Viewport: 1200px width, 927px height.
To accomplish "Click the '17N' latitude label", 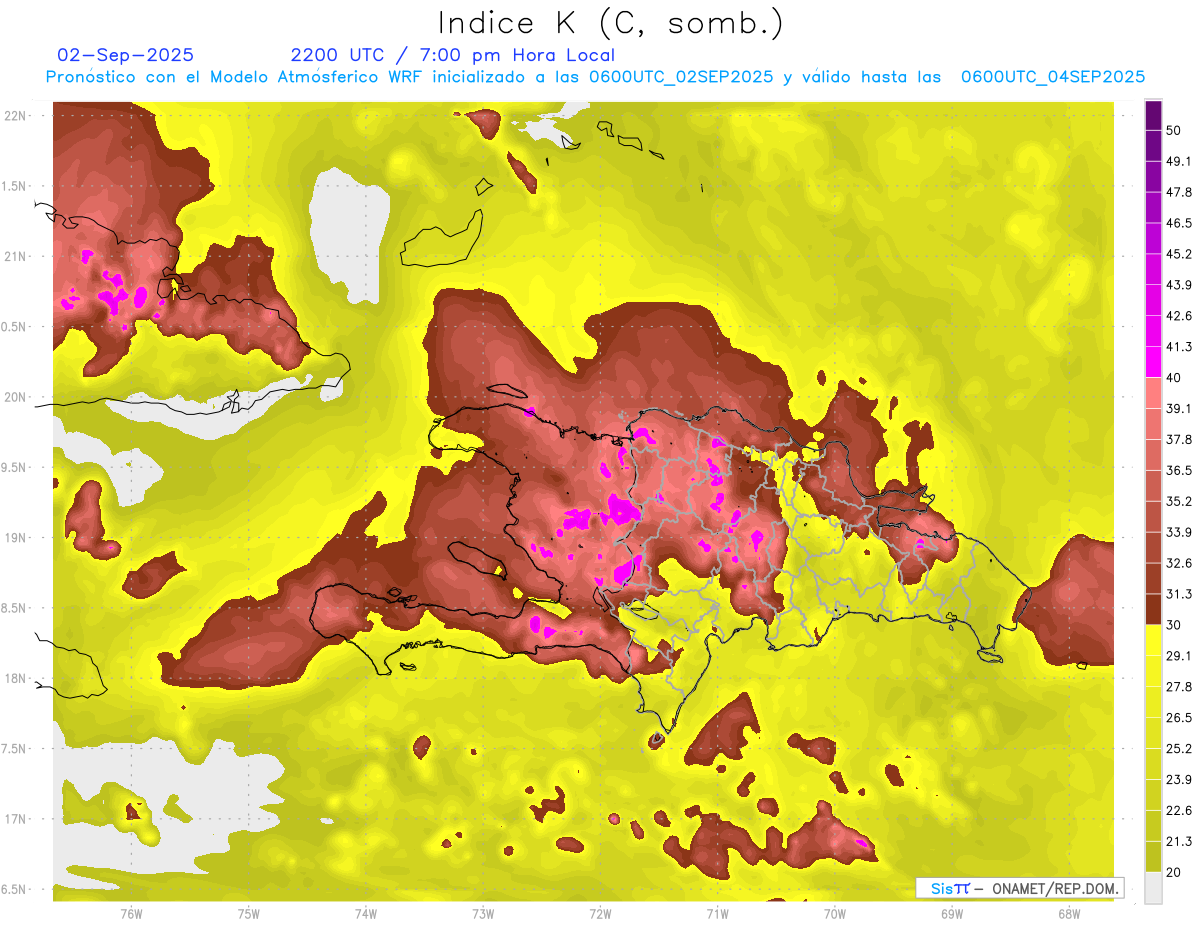I will 17,819.
